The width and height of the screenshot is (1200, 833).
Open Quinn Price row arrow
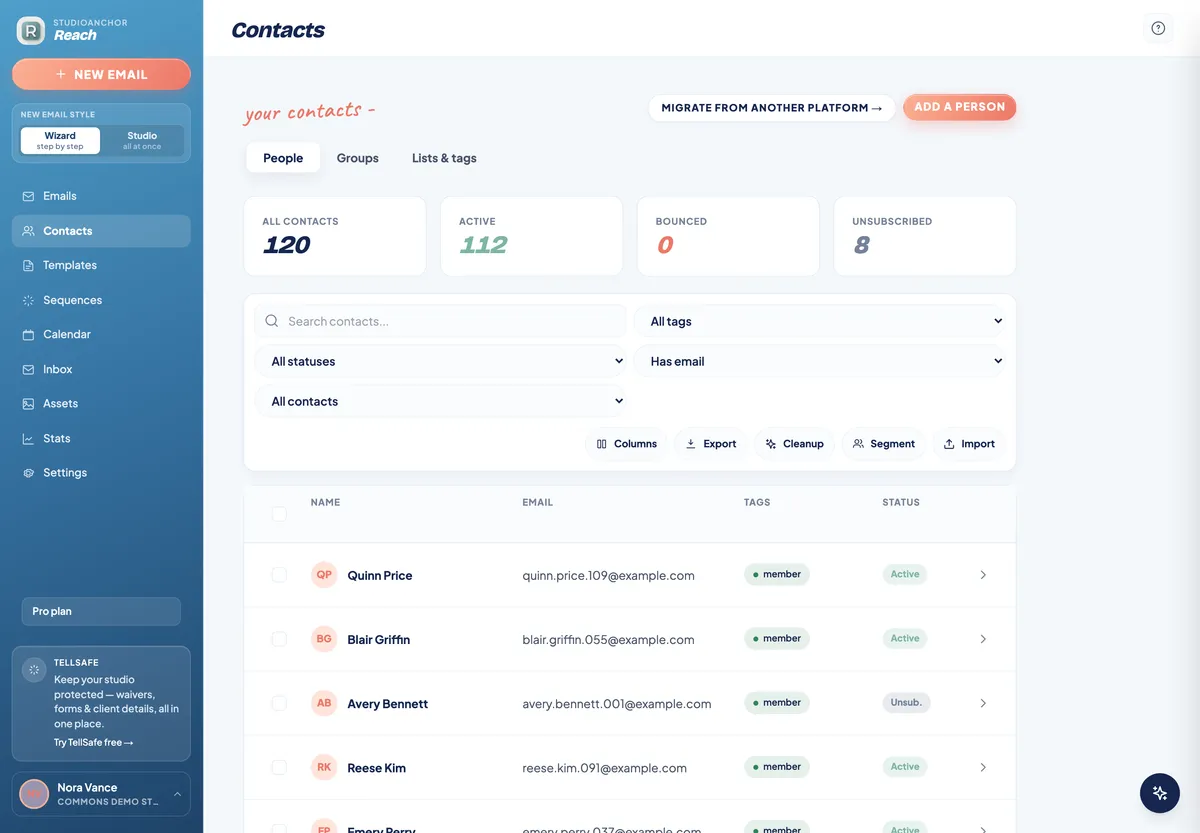(x=983, y=575)
